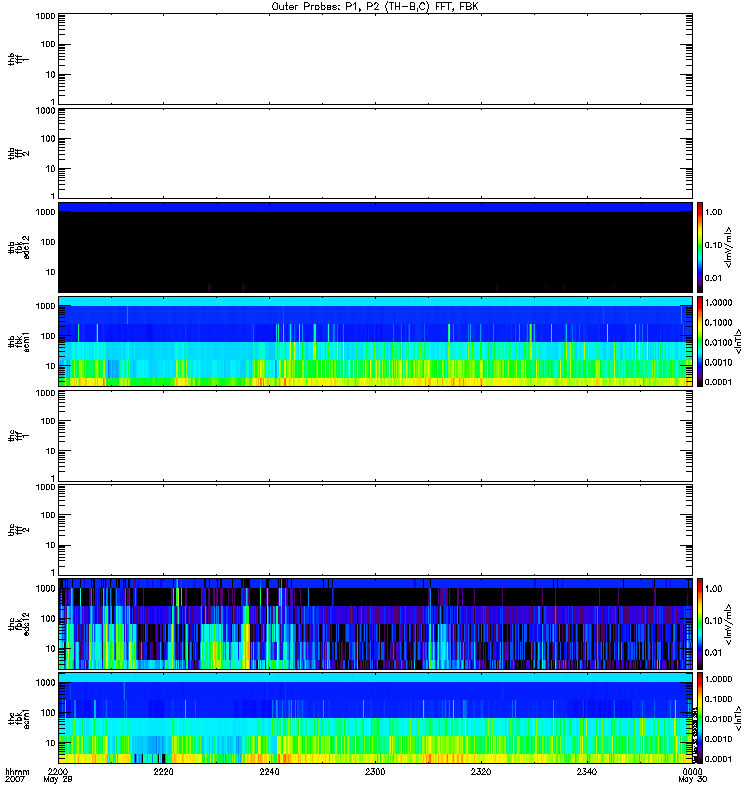
Task: Click the '1' tick of thc fff 2
Action: [x=53, y=572]
